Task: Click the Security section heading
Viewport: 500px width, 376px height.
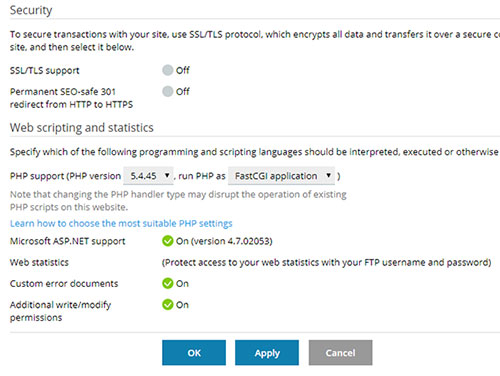Action: tap(31, 10)
